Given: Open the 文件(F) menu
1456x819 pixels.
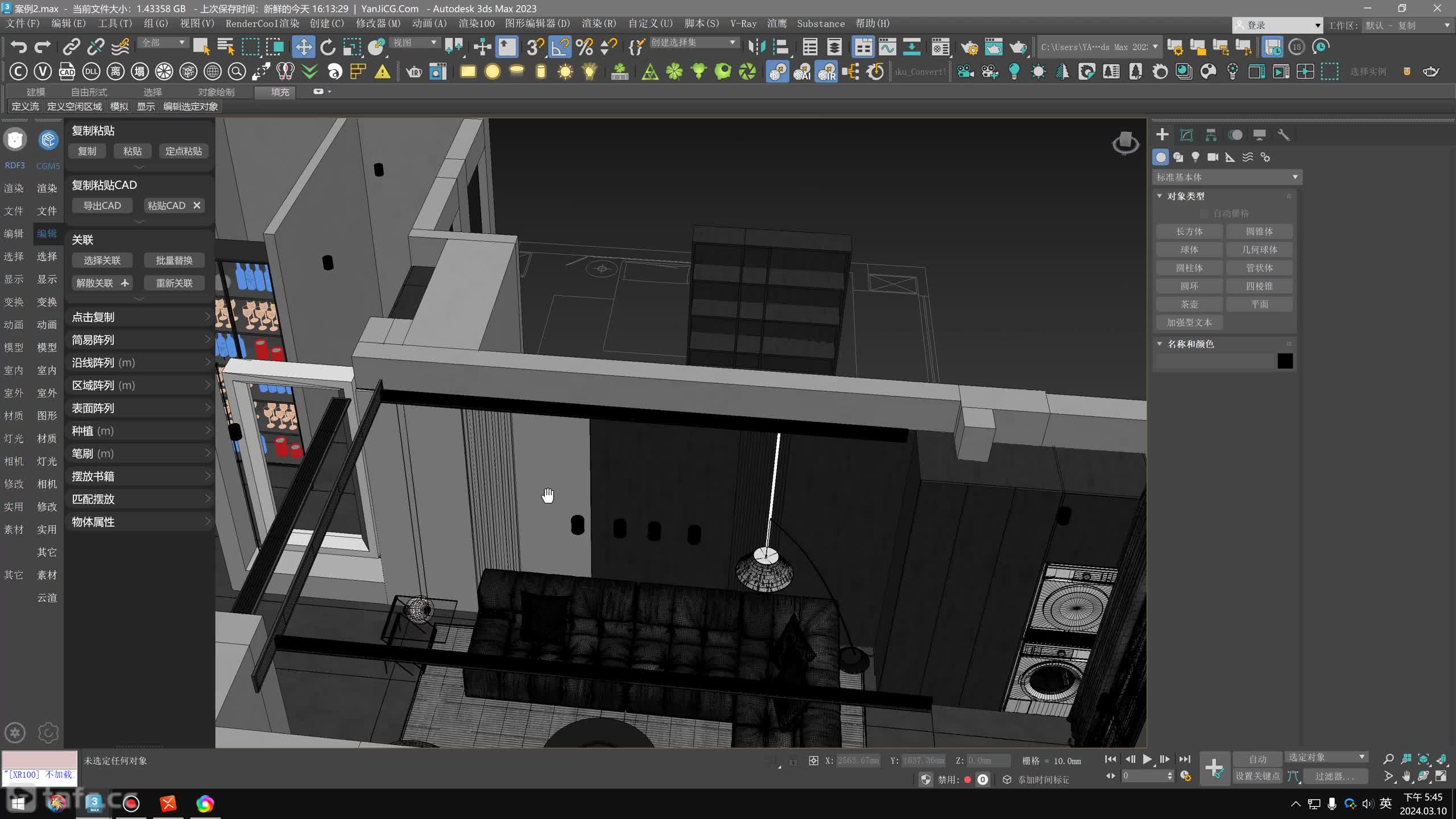Looking at the screenshot, I should (x=23, y=23).
